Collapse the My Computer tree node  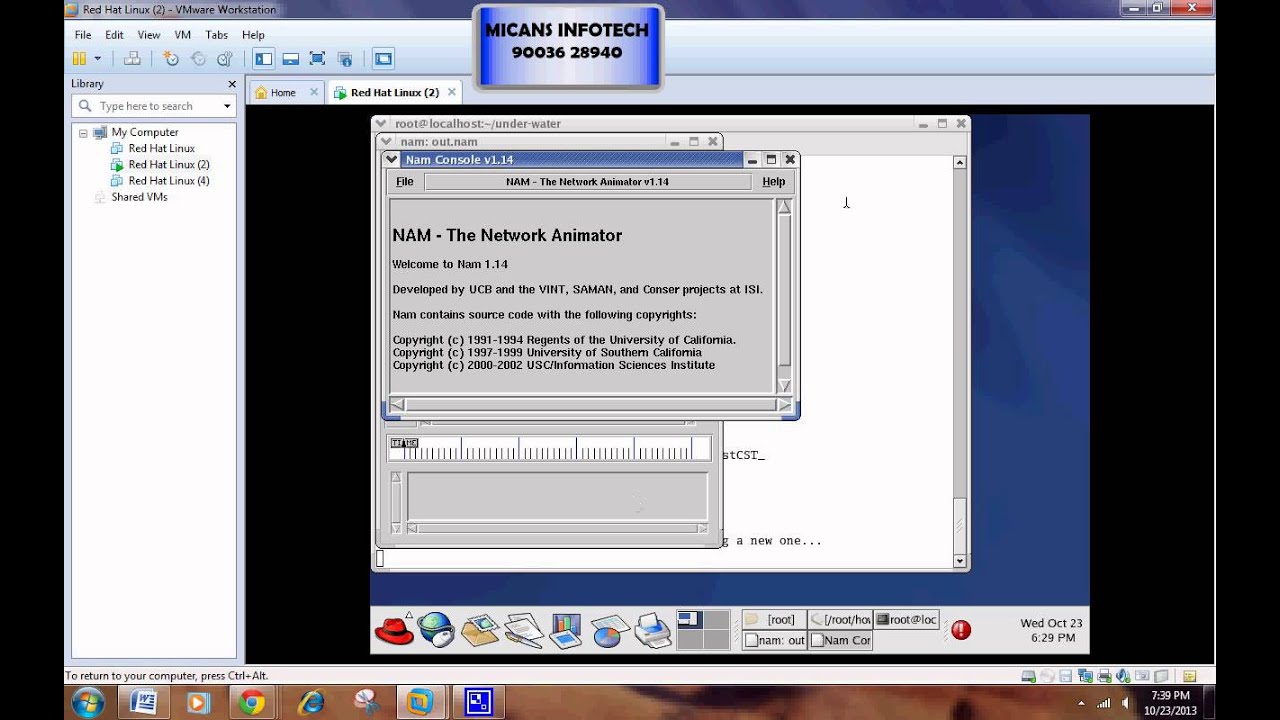tap(84, 132)
